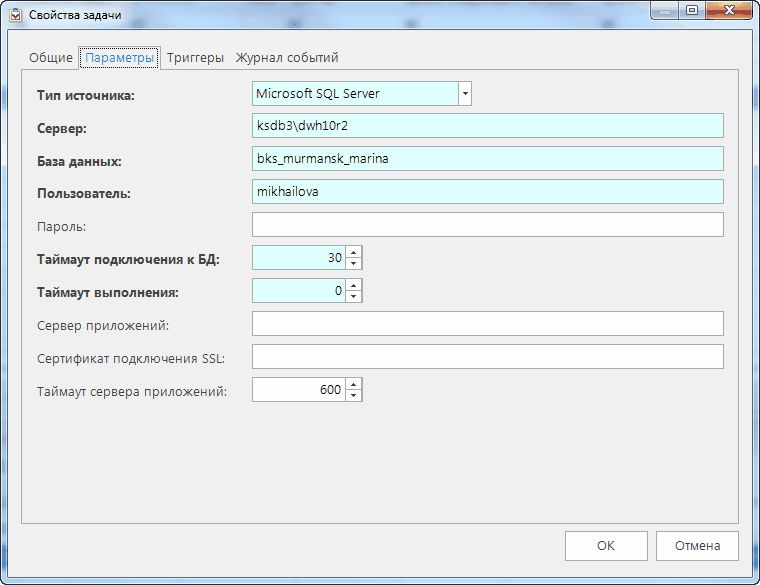The height and width of the screenshot is (585, 760).
Task: Increase Таймаут подключения к БД value
Action: coord(354,252)
